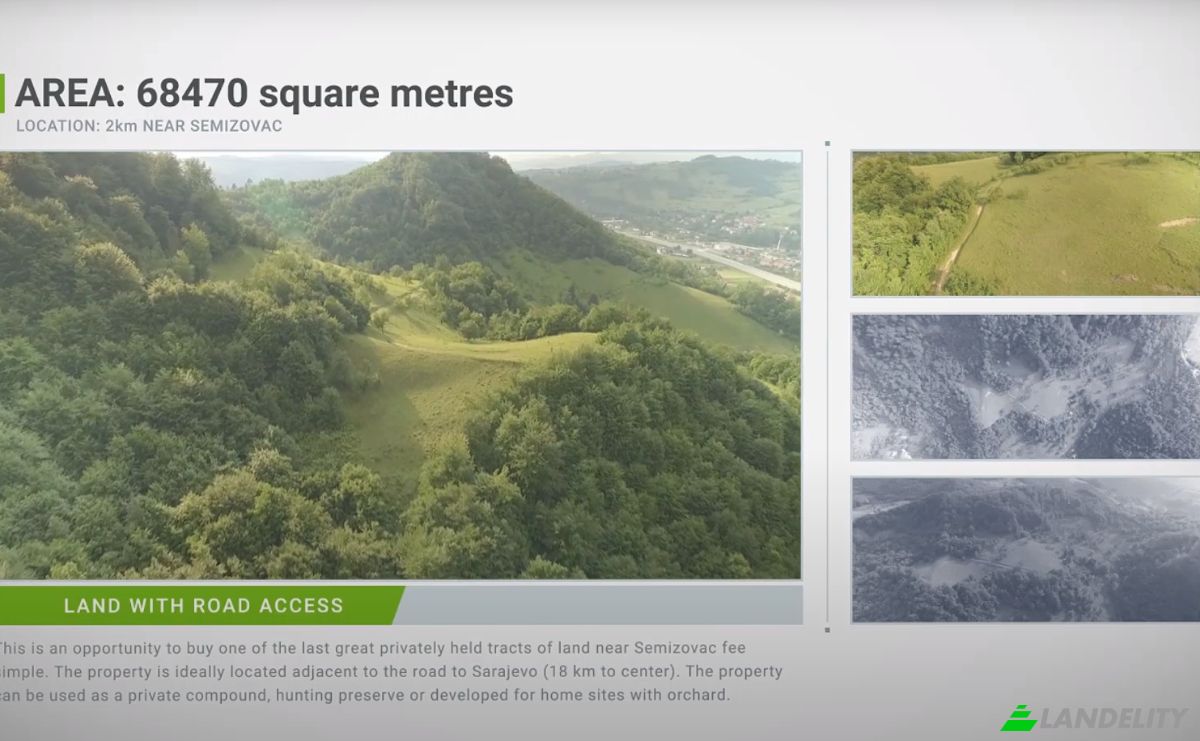Click the main aerial hillside photo
The width and height of the screenshot is (1200, 741).
(400, 365)
